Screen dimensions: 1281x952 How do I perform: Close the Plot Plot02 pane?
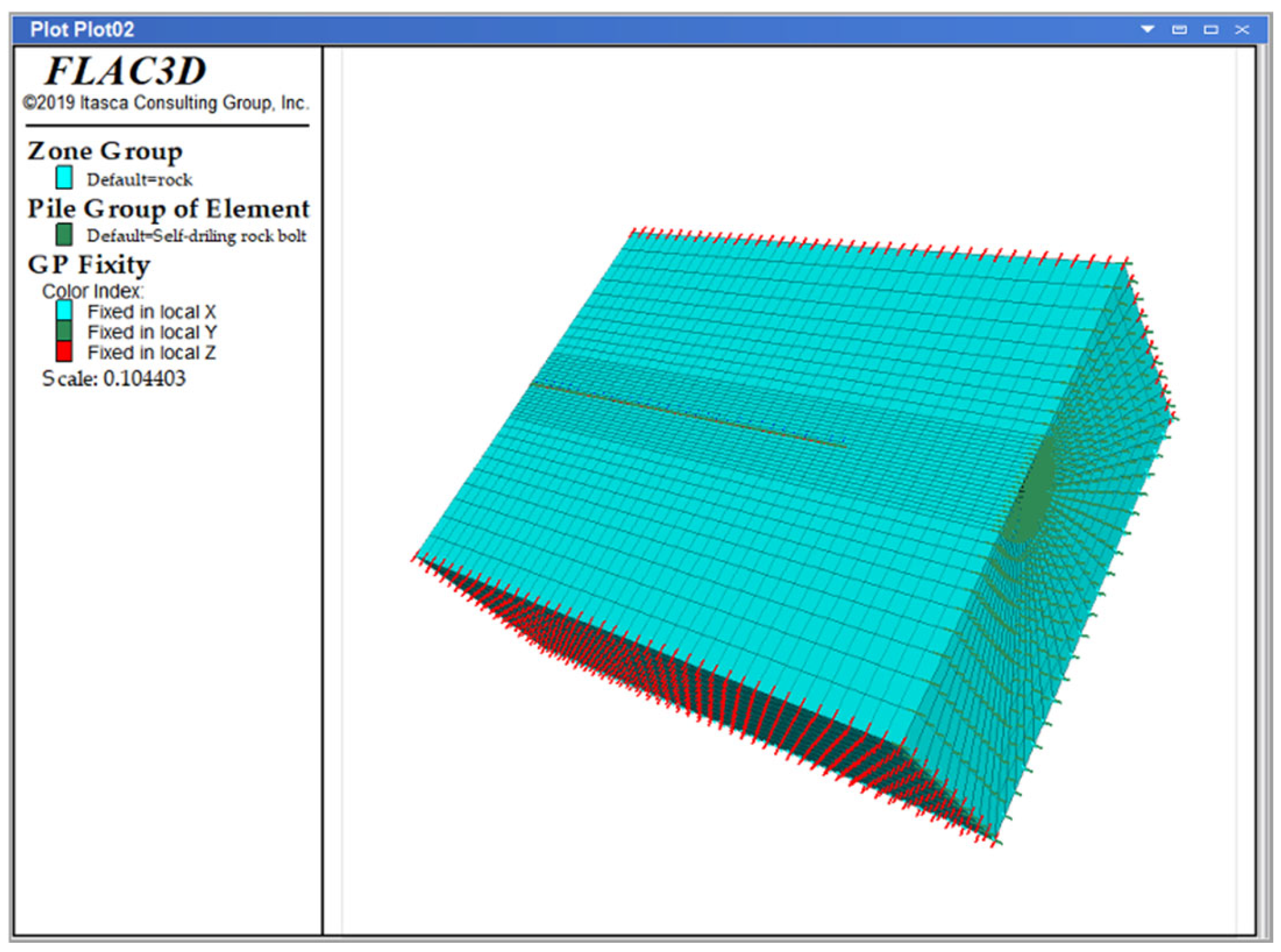[1242, 29]
